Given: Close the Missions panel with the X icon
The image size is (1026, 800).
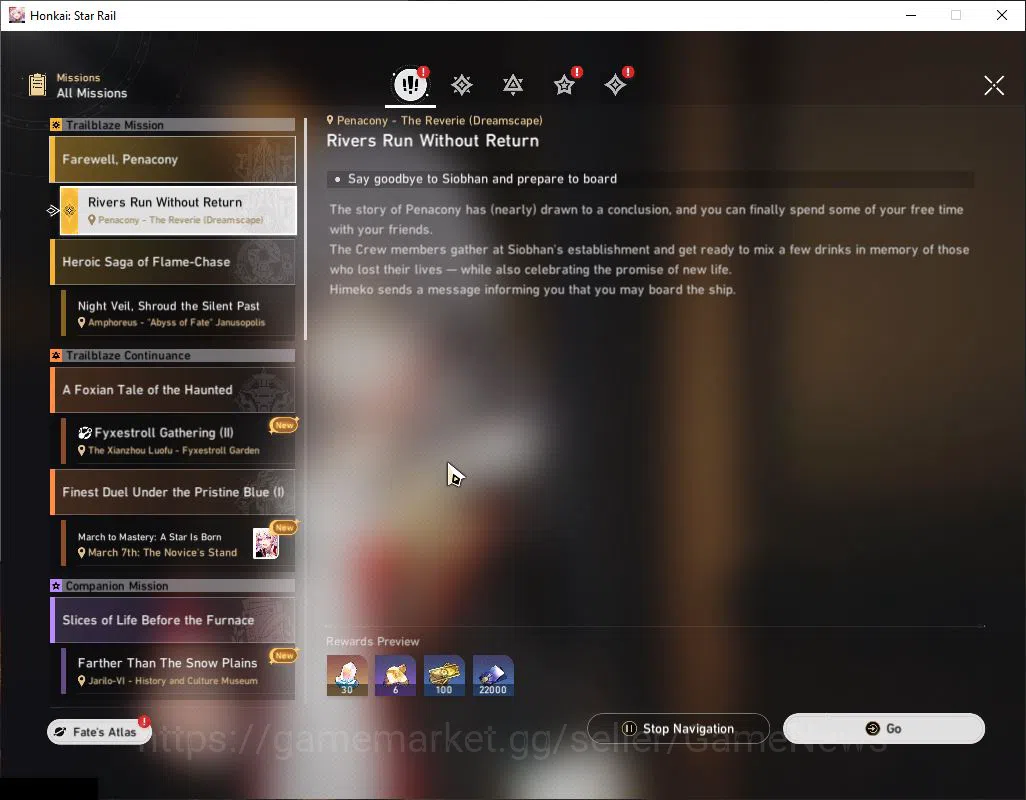Looking at the screenshot, I should pyautogui.click(x=994, y=85).
